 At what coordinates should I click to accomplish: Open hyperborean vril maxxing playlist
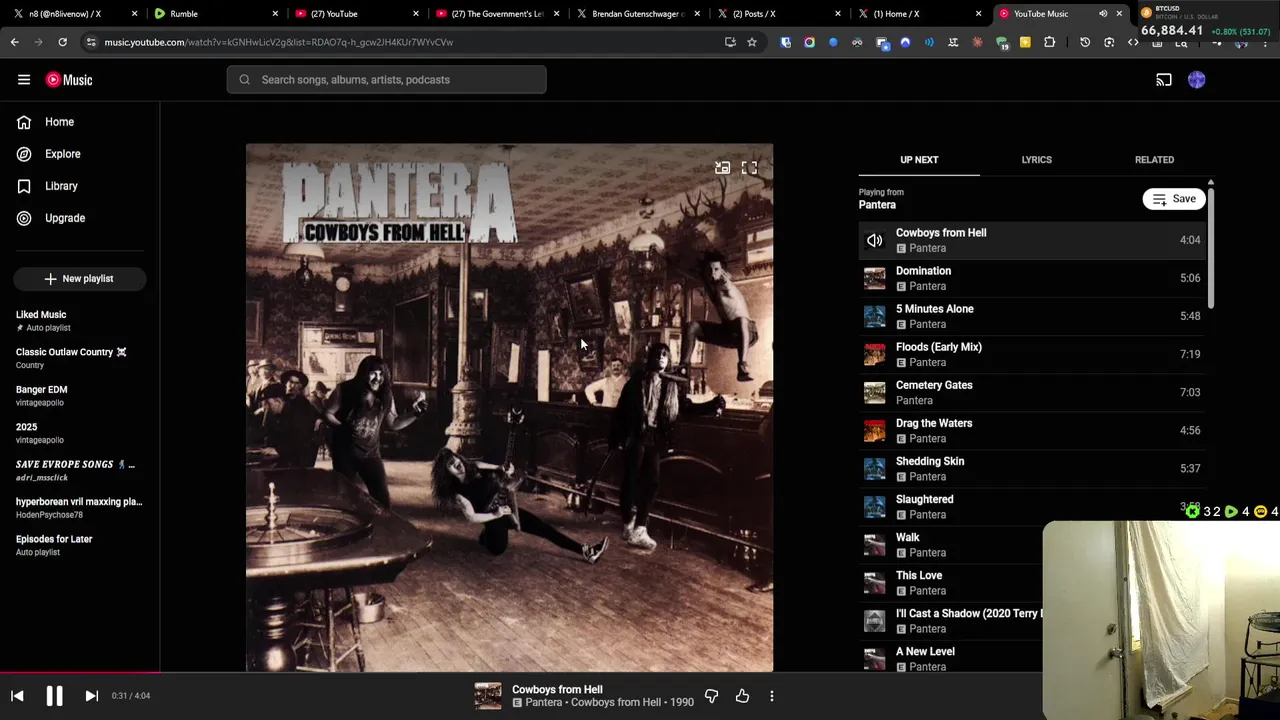(78, 508)
